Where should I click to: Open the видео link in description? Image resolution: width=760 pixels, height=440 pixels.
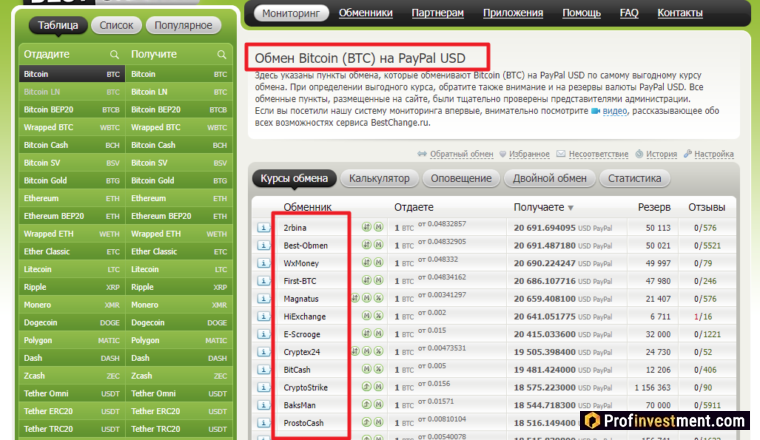(615, 111)
